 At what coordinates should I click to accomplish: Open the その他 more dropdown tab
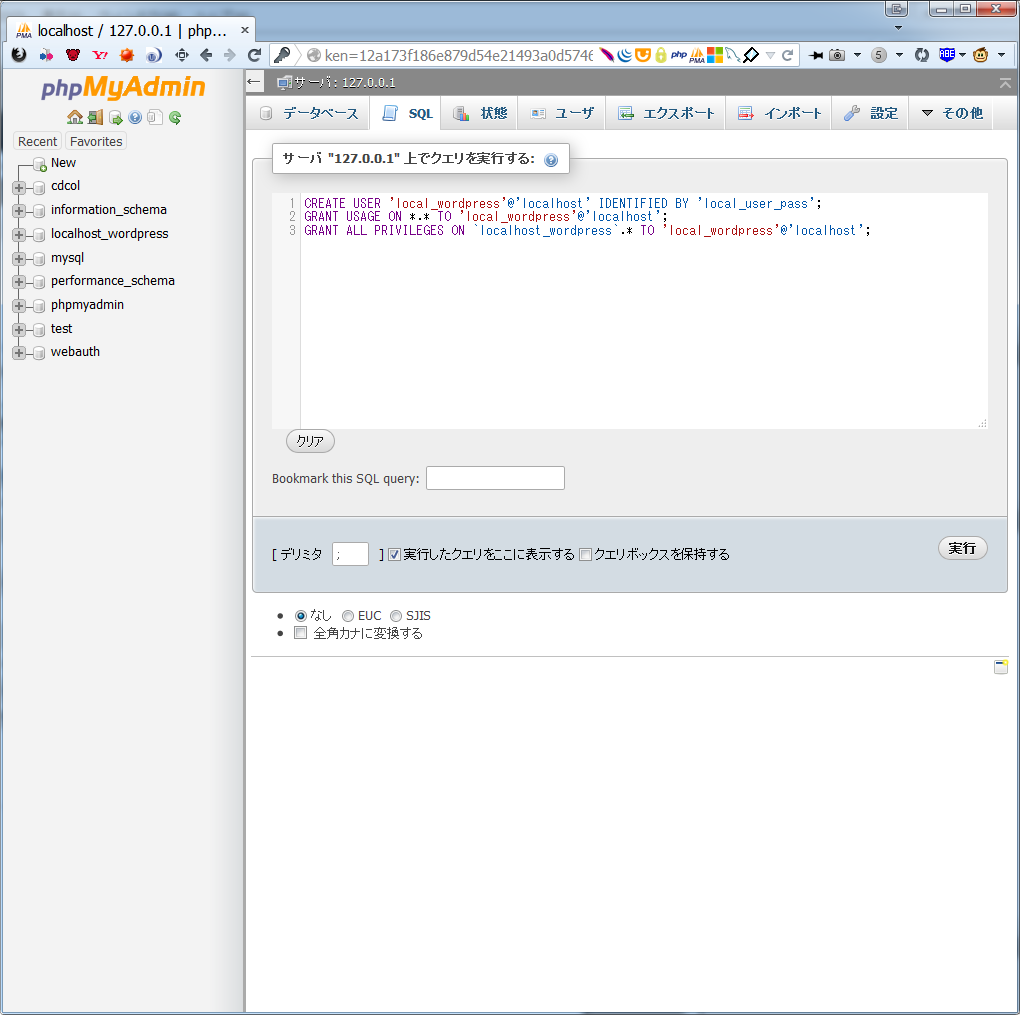click(951, 113)
